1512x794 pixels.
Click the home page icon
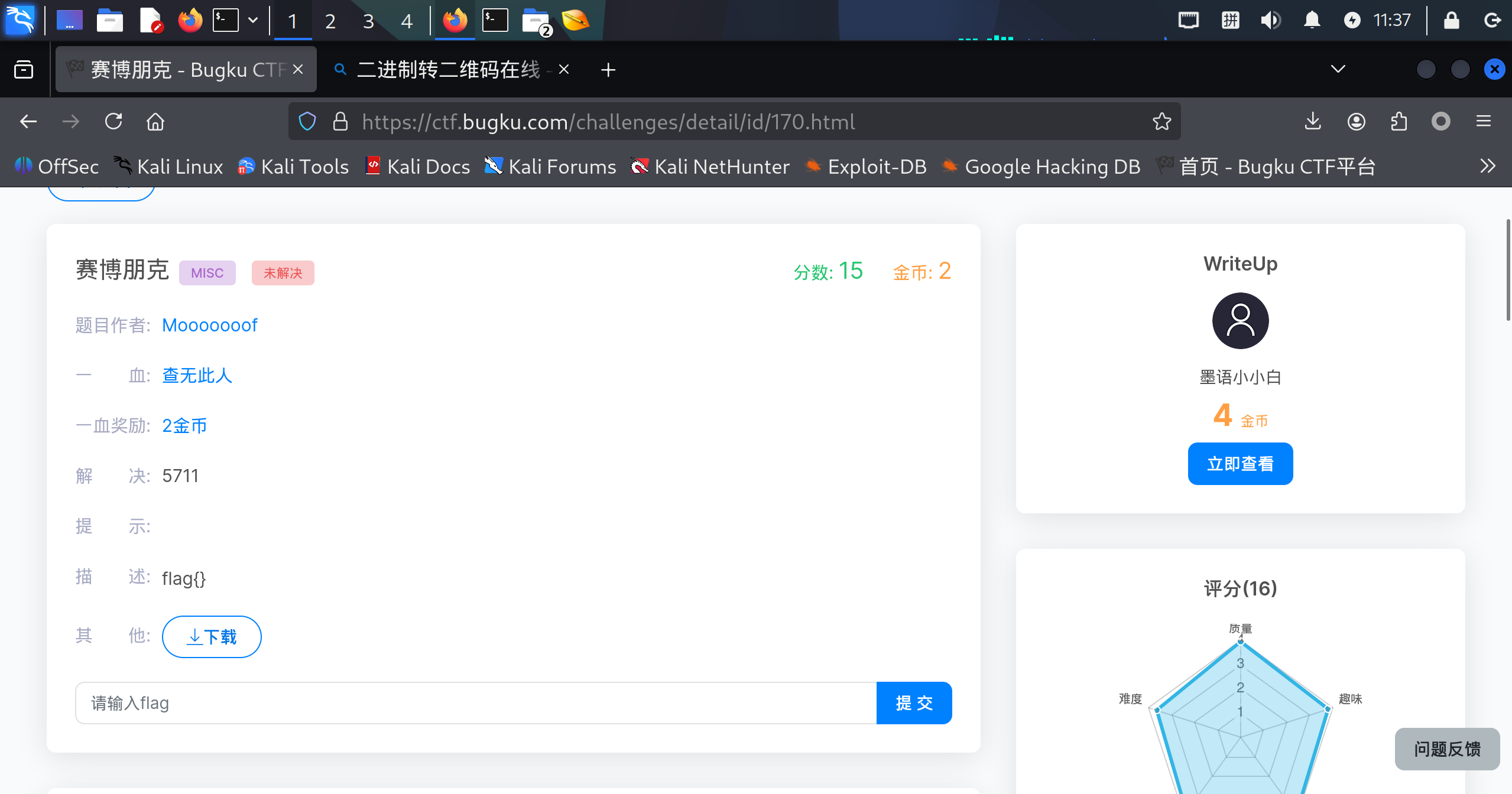155,122
